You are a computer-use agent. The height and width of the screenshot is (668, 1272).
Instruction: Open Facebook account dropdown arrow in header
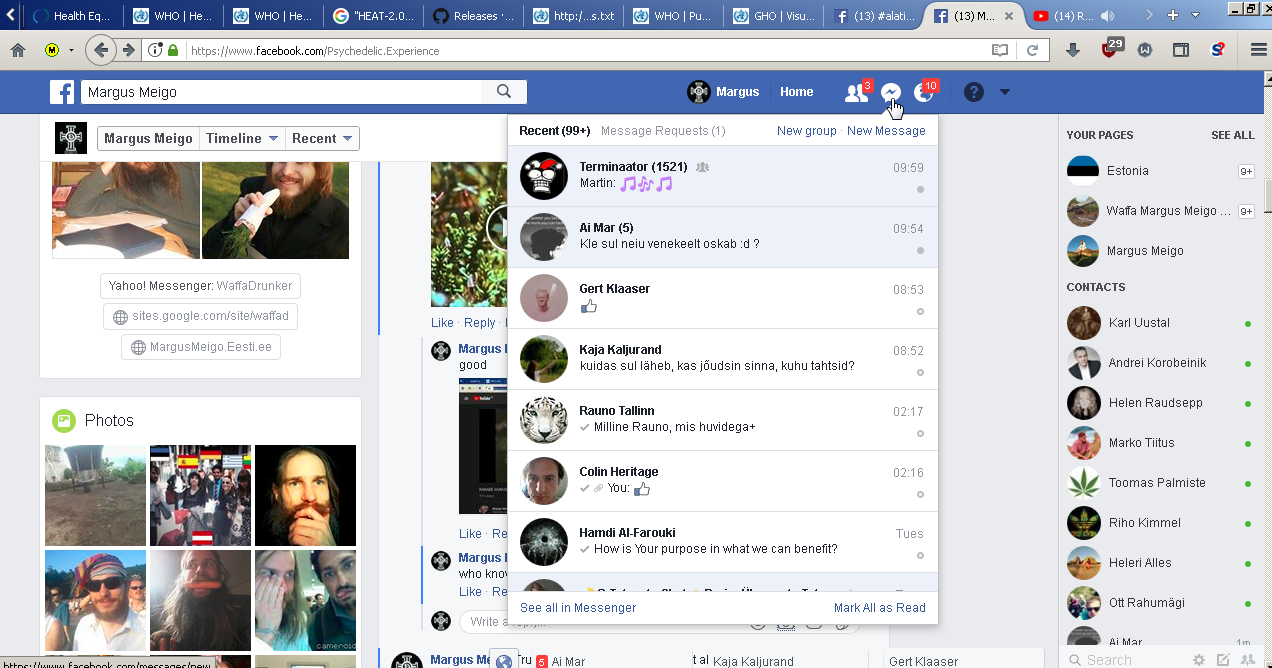pos(1005,92)
